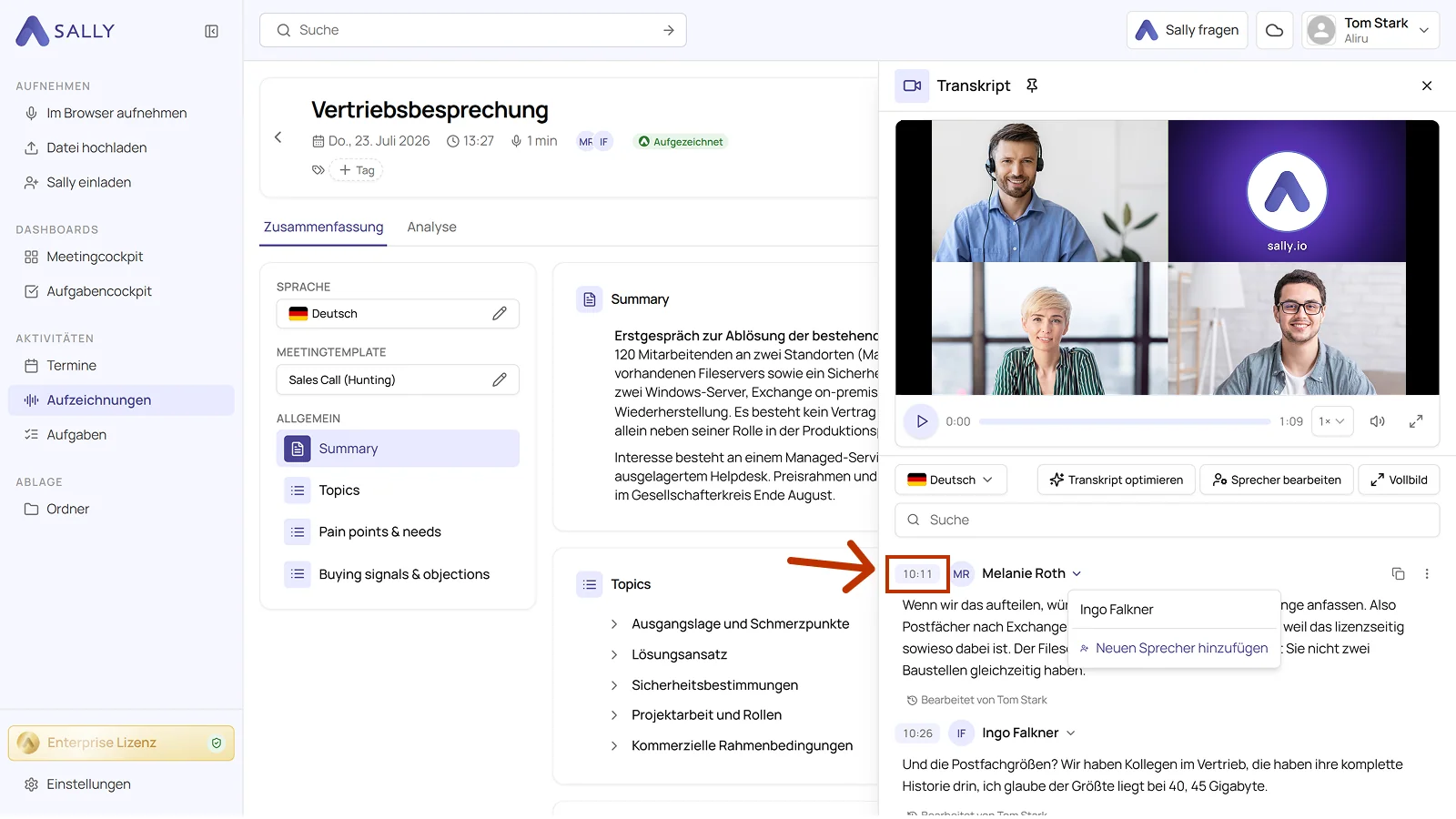The width and height of the screenshot is (1456, 819).
Task: Focus the transcript Suche field
Action: (1167, 521)
